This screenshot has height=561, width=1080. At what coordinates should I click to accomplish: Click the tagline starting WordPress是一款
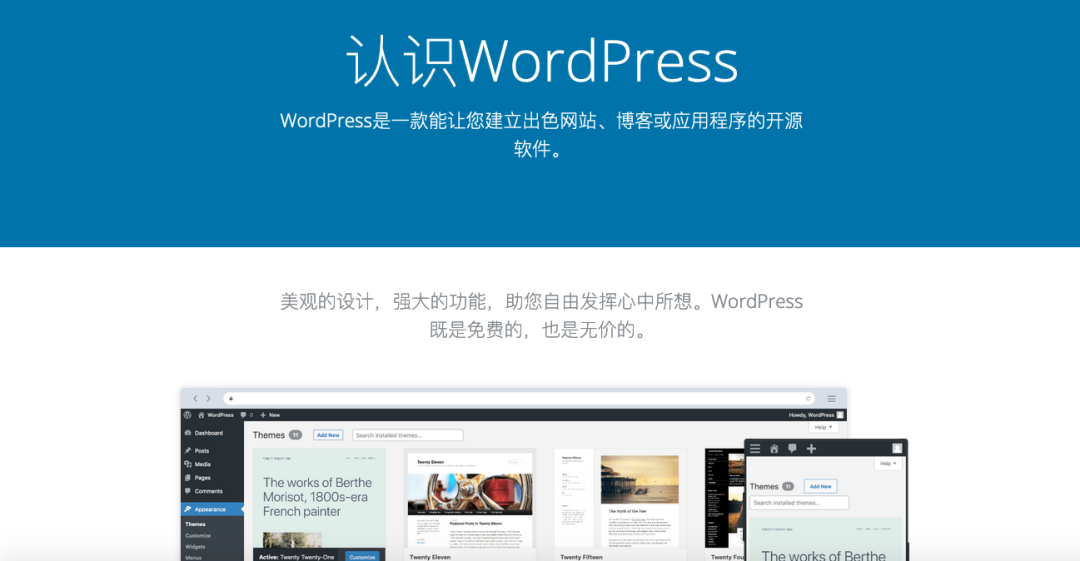tap(541, 134)
